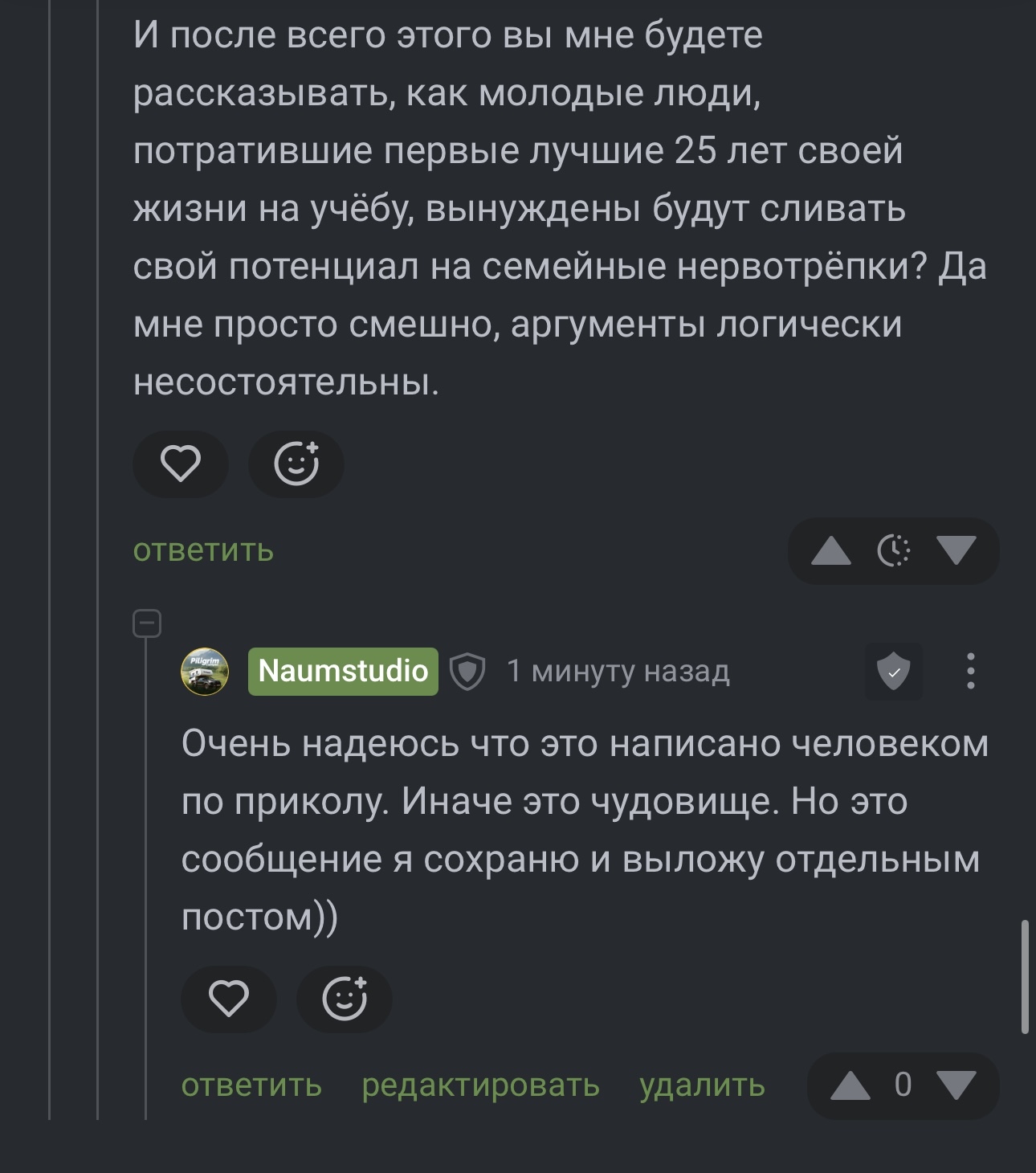Click удалить to delete the comment
The width and height of the screenshot is (1036, 1173).
tap(702, 1085)
